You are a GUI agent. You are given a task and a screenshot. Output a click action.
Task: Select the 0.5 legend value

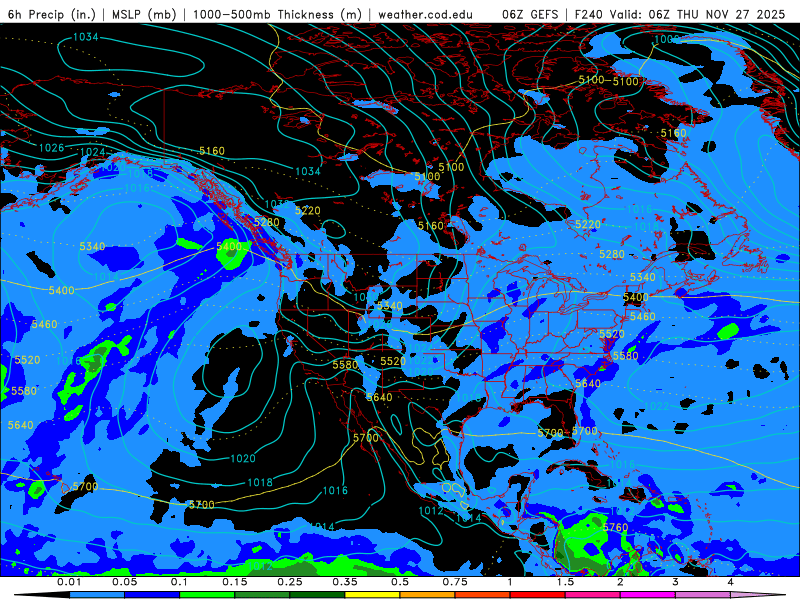400,582
